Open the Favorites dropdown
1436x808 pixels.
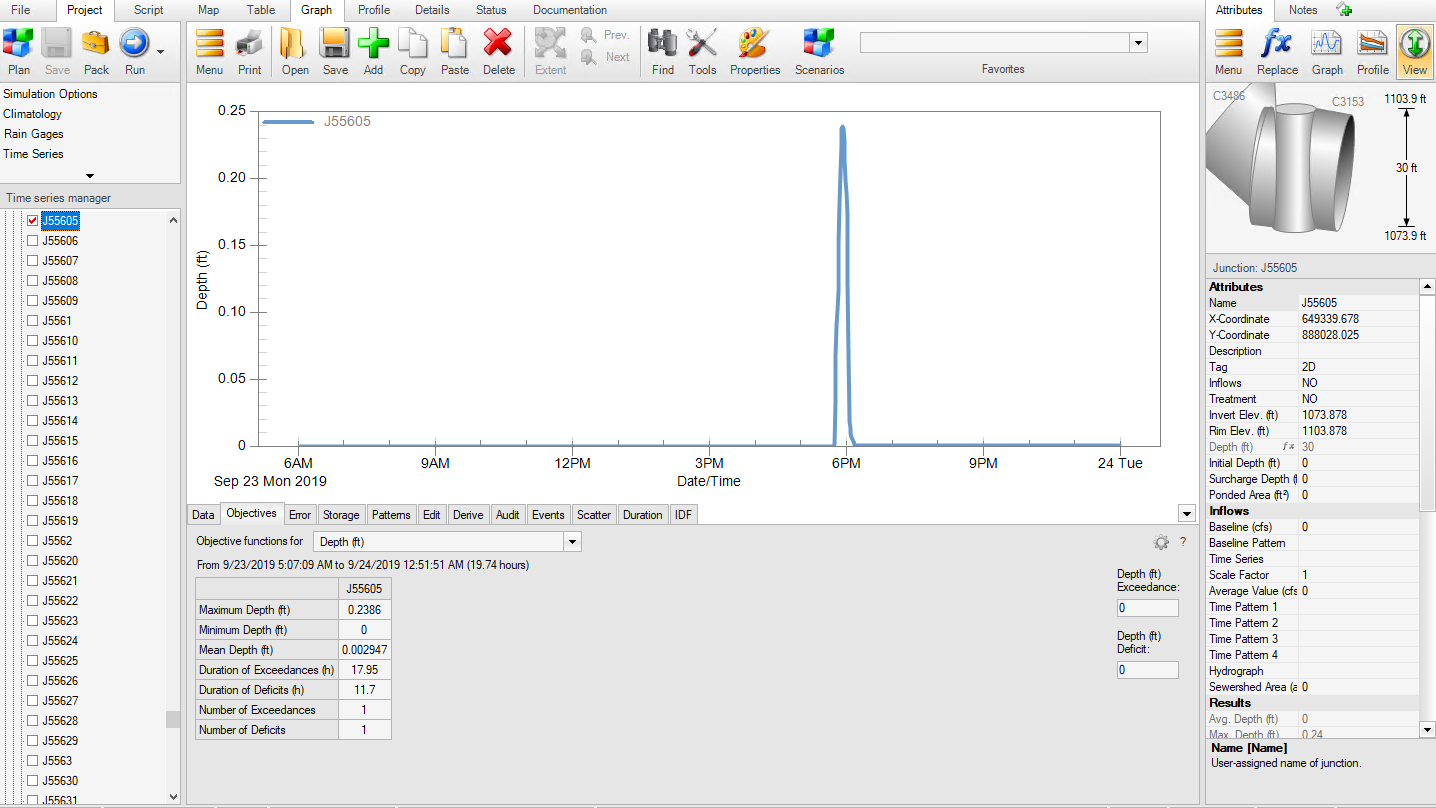[1138, 43]
